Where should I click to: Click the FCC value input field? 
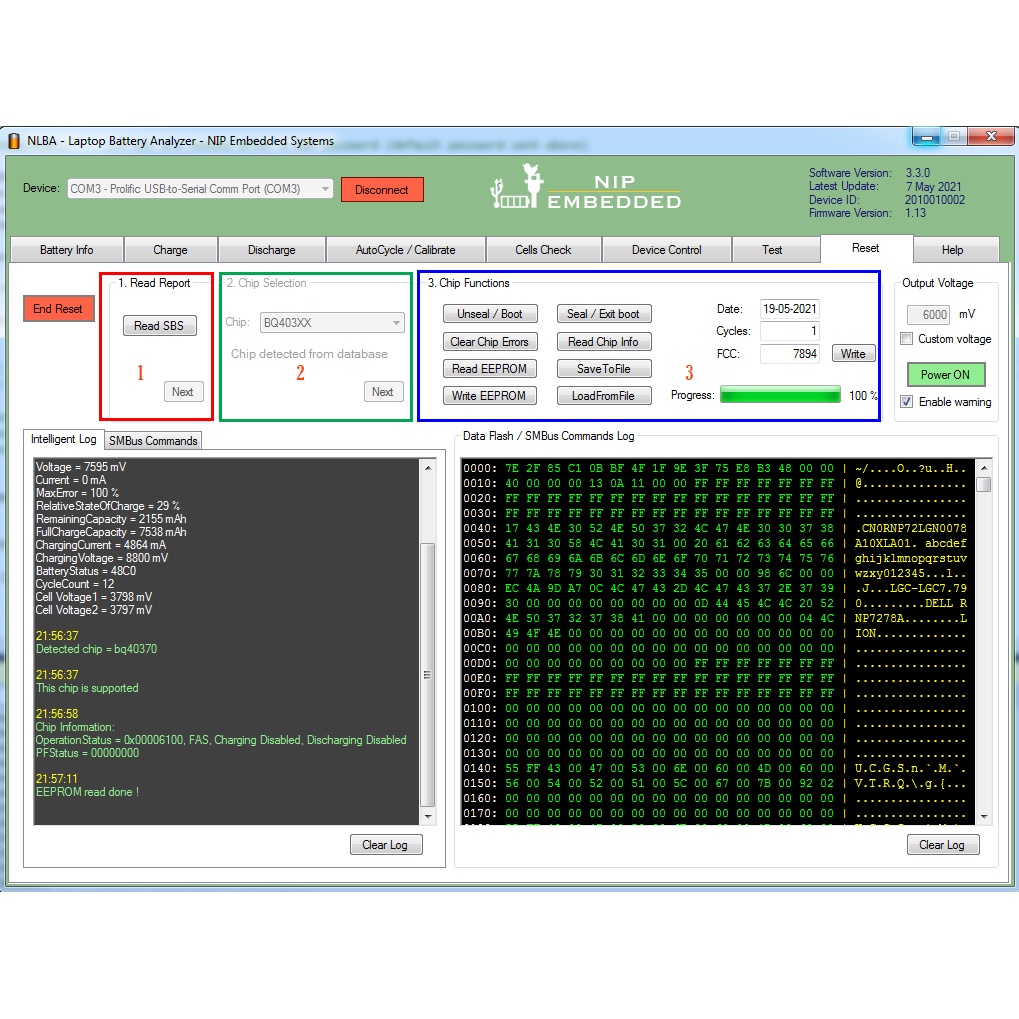(x=789, y=354)
